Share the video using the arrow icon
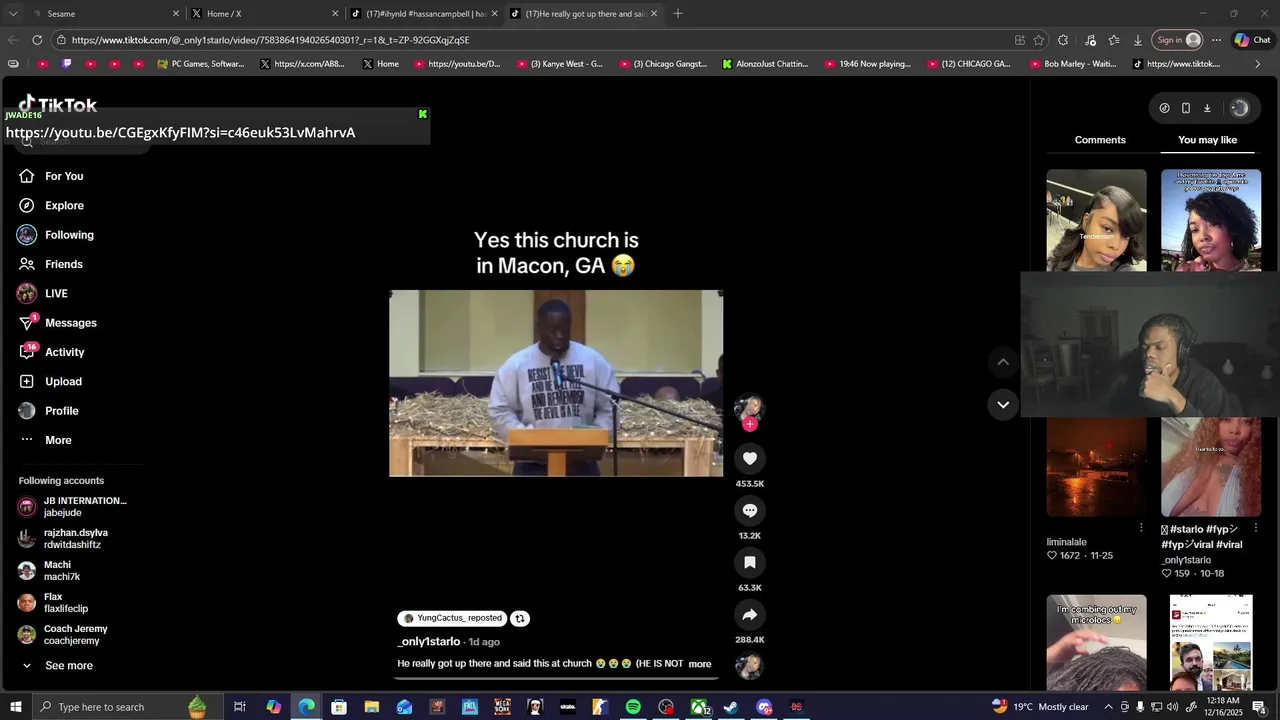The image size is (1280, 720). (749, 614)
